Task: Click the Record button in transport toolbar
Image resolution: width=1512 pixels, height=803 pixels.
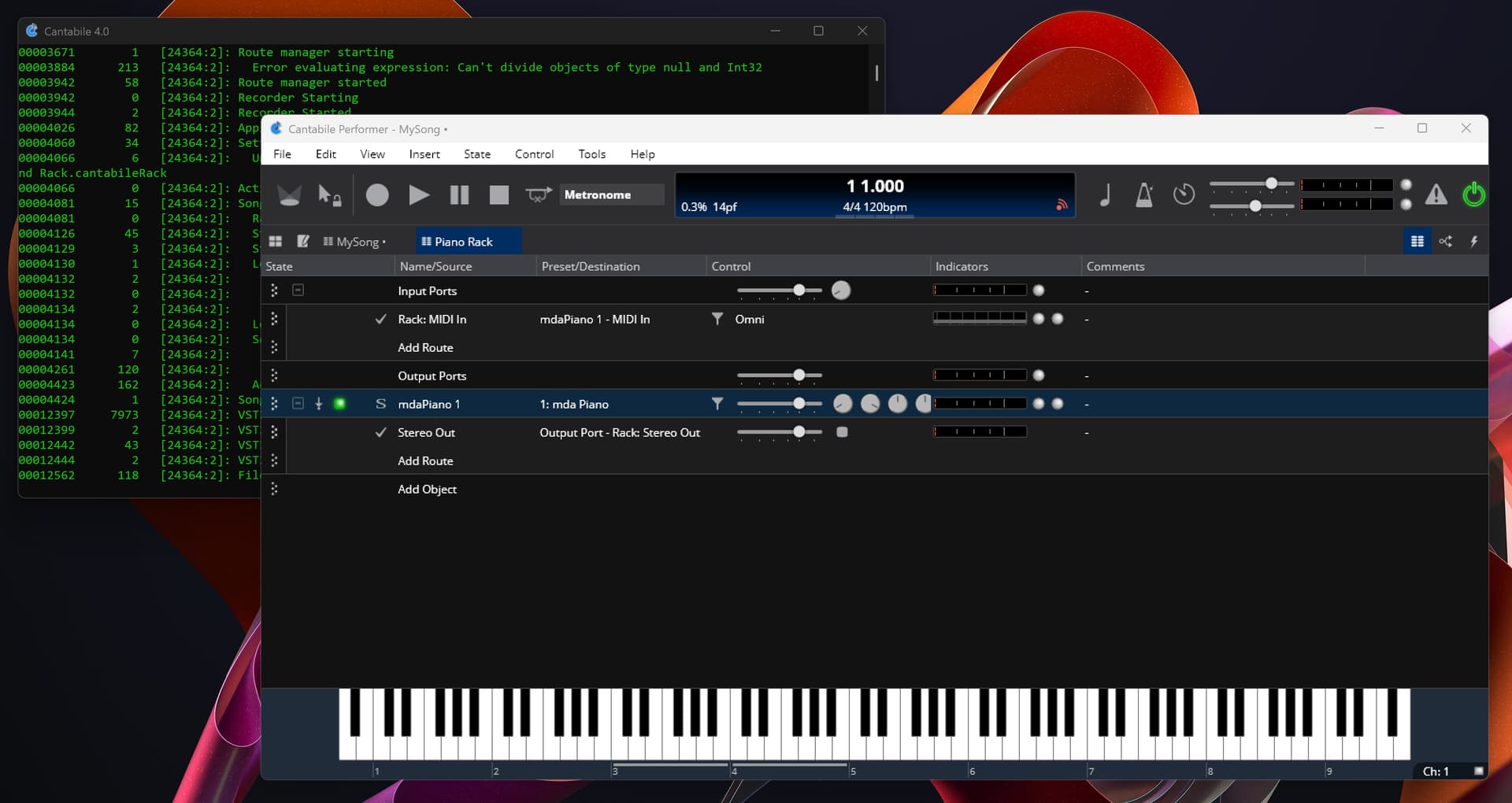Action: (x=377, y=194)
